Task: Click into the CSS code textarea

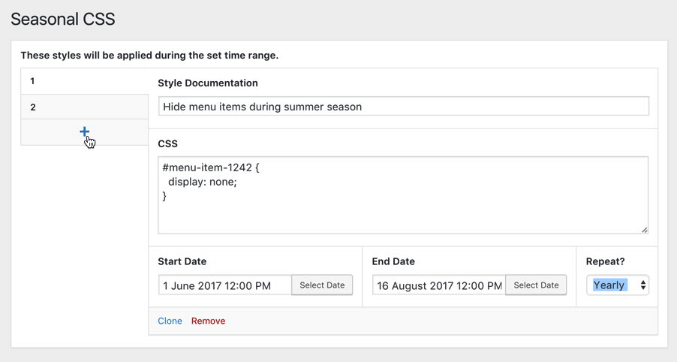Action: click(x=403, y=195)
